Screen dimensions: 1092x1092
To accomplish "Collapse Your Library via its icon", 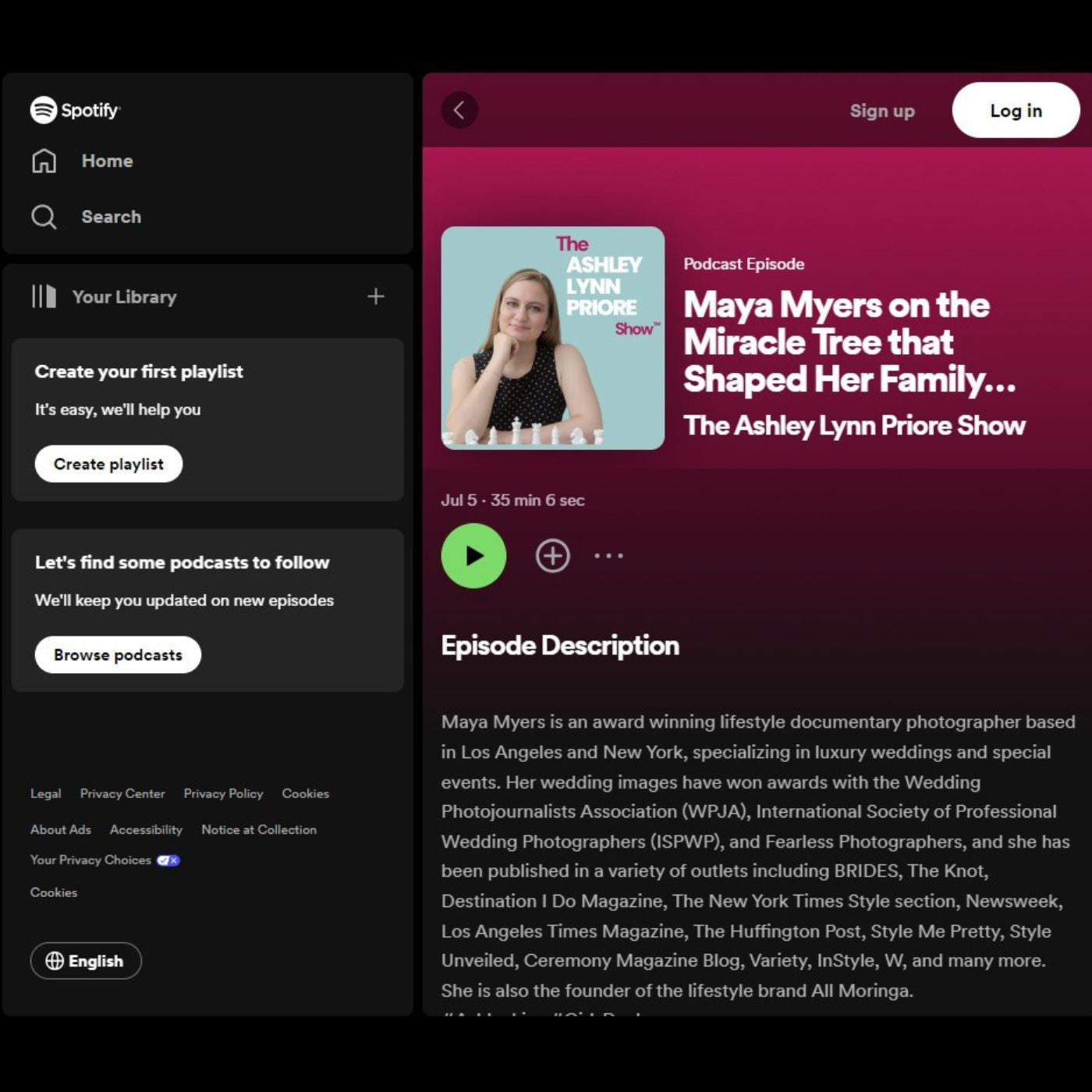I will [44, 296].
